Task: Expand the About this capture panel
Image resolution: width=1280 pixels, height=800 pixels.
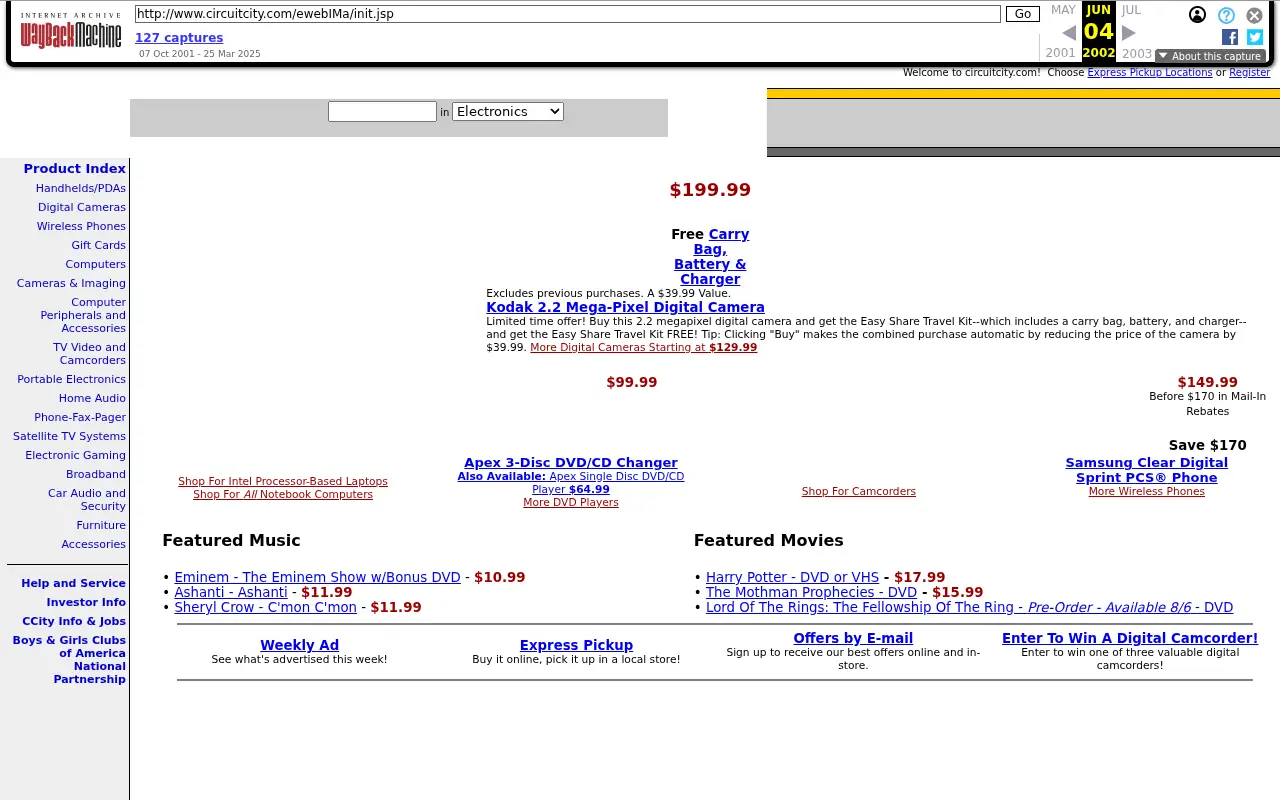Action: pyautogui.click(x=1210, y=56)
